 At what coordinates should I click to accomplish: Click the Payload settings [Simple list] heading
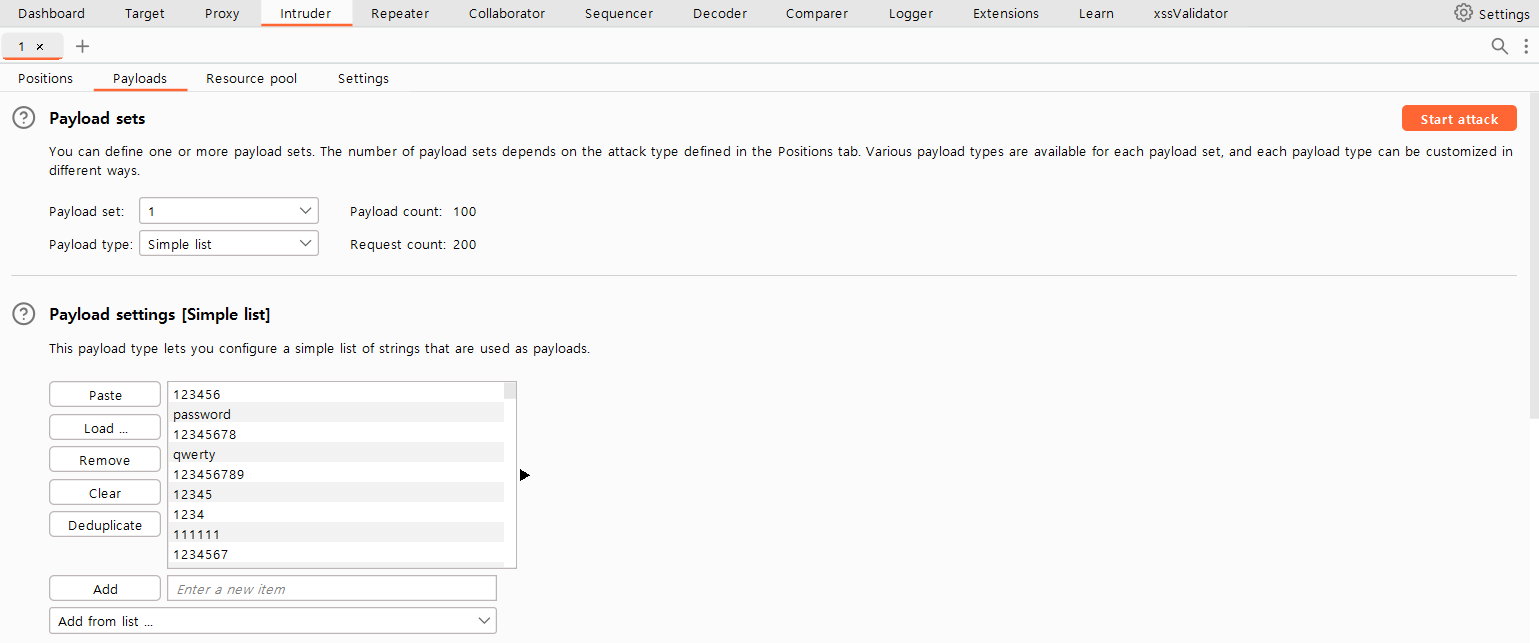(160, 314)
